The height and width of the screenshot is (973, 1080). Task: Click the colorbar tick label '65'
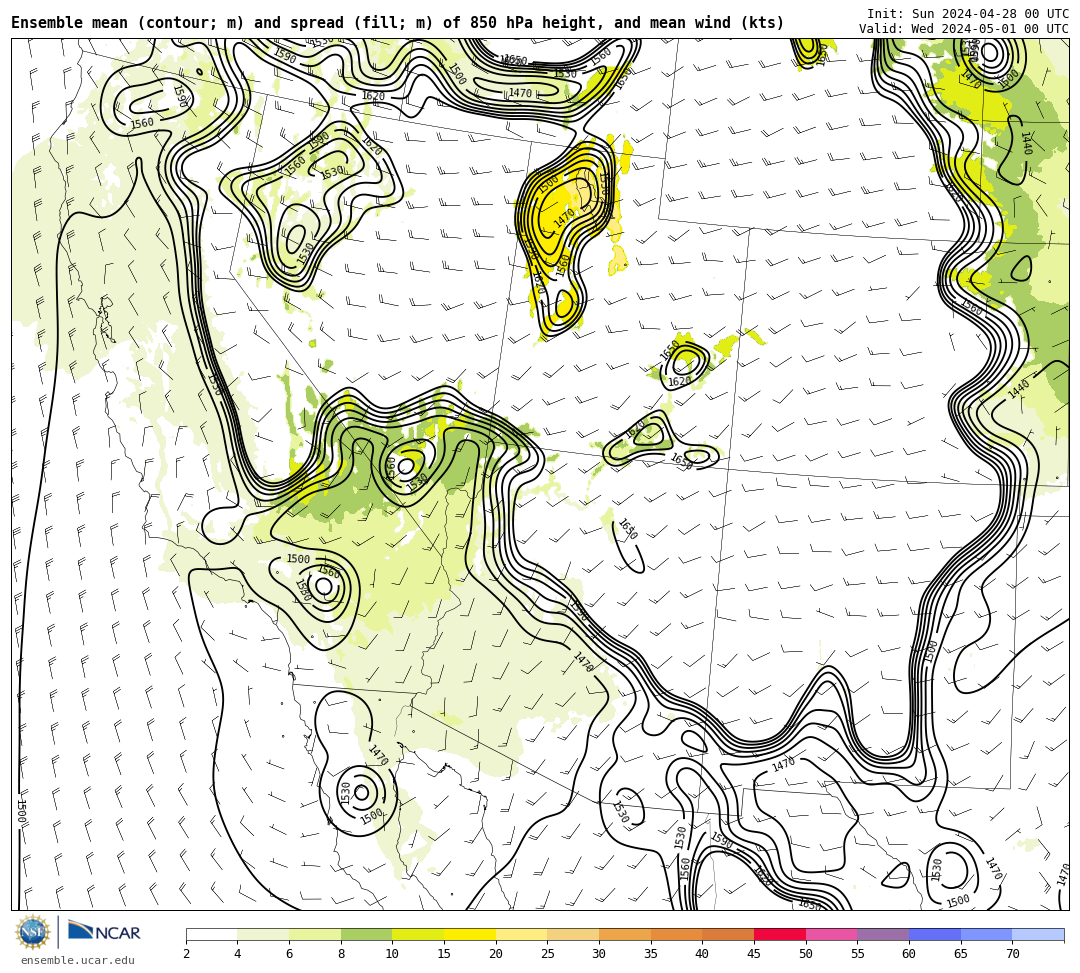tap(961, 954)
